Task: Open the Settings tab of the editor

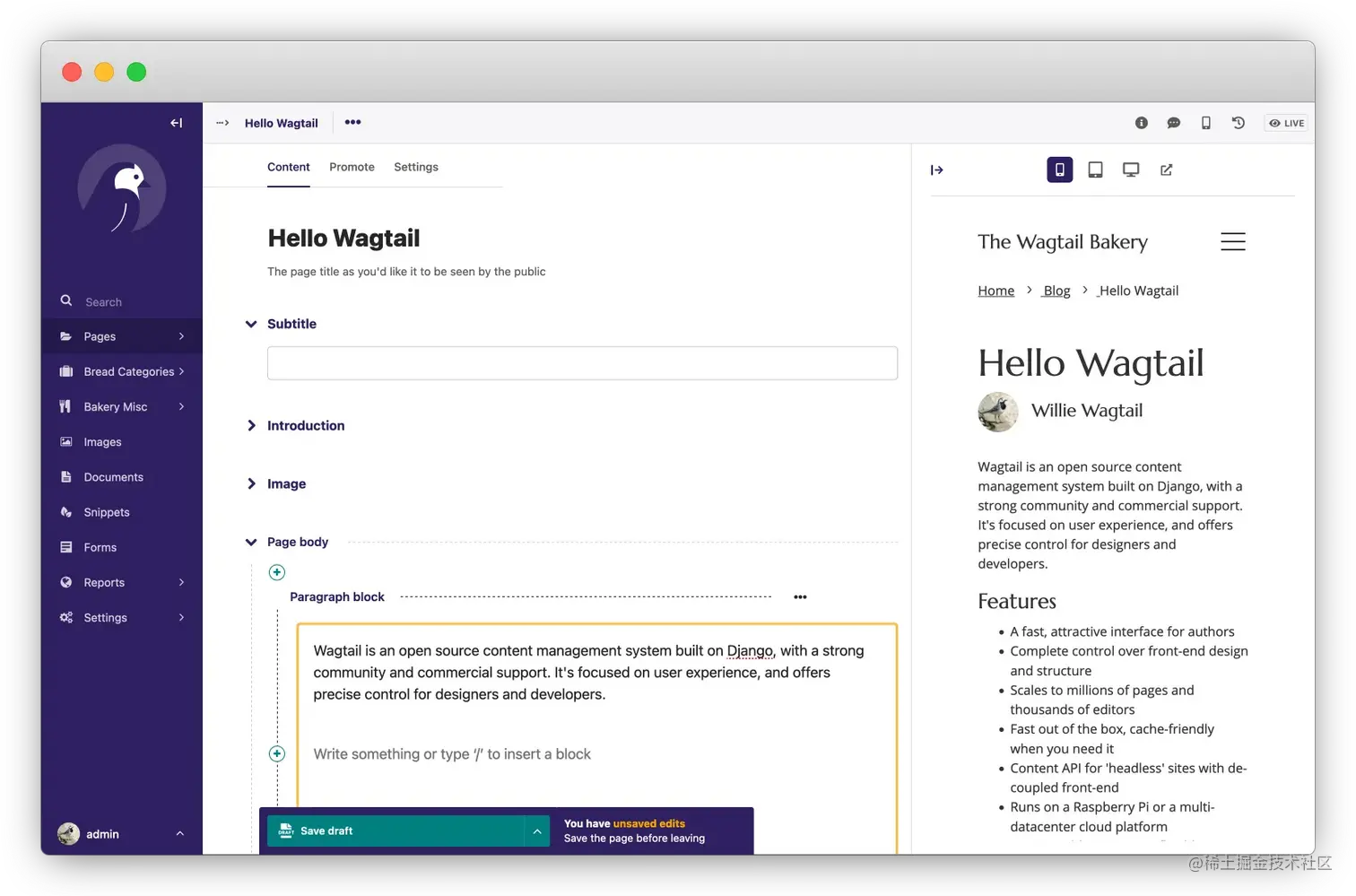Action: 415,167
